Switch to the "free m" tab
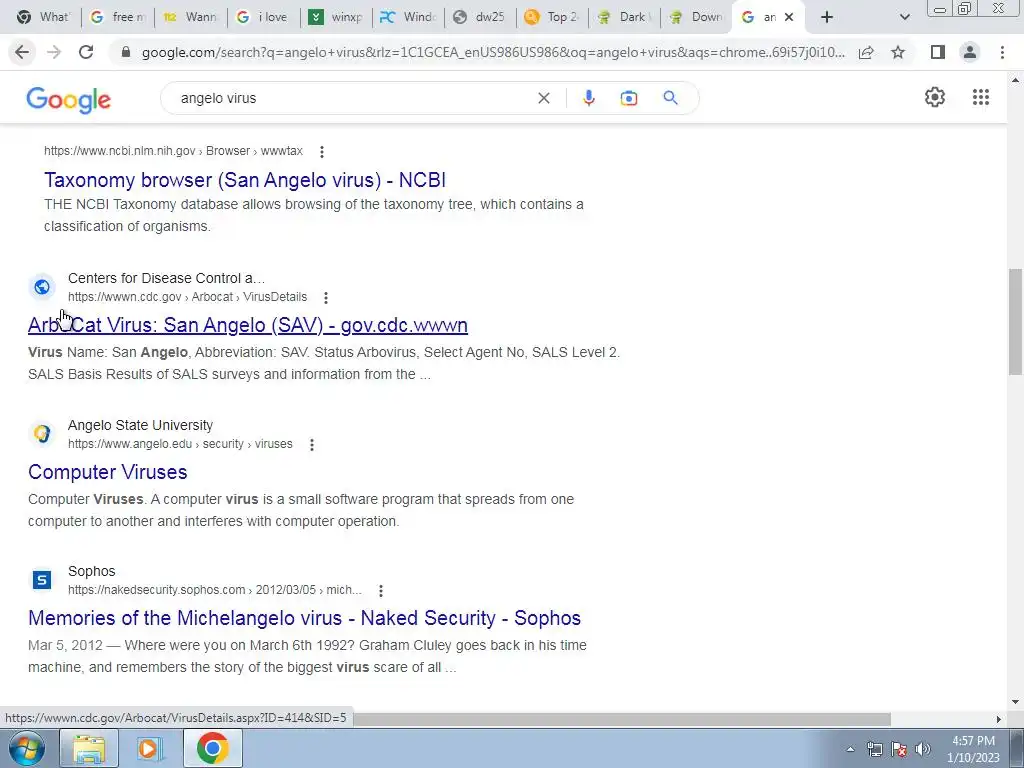 coord(118,17)
